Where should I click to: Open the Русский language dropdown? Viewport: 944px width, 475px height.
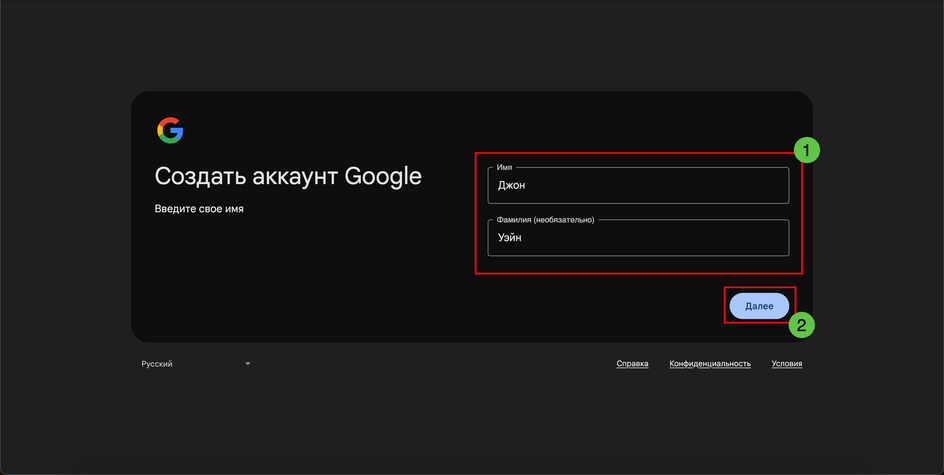click(196, 364)
